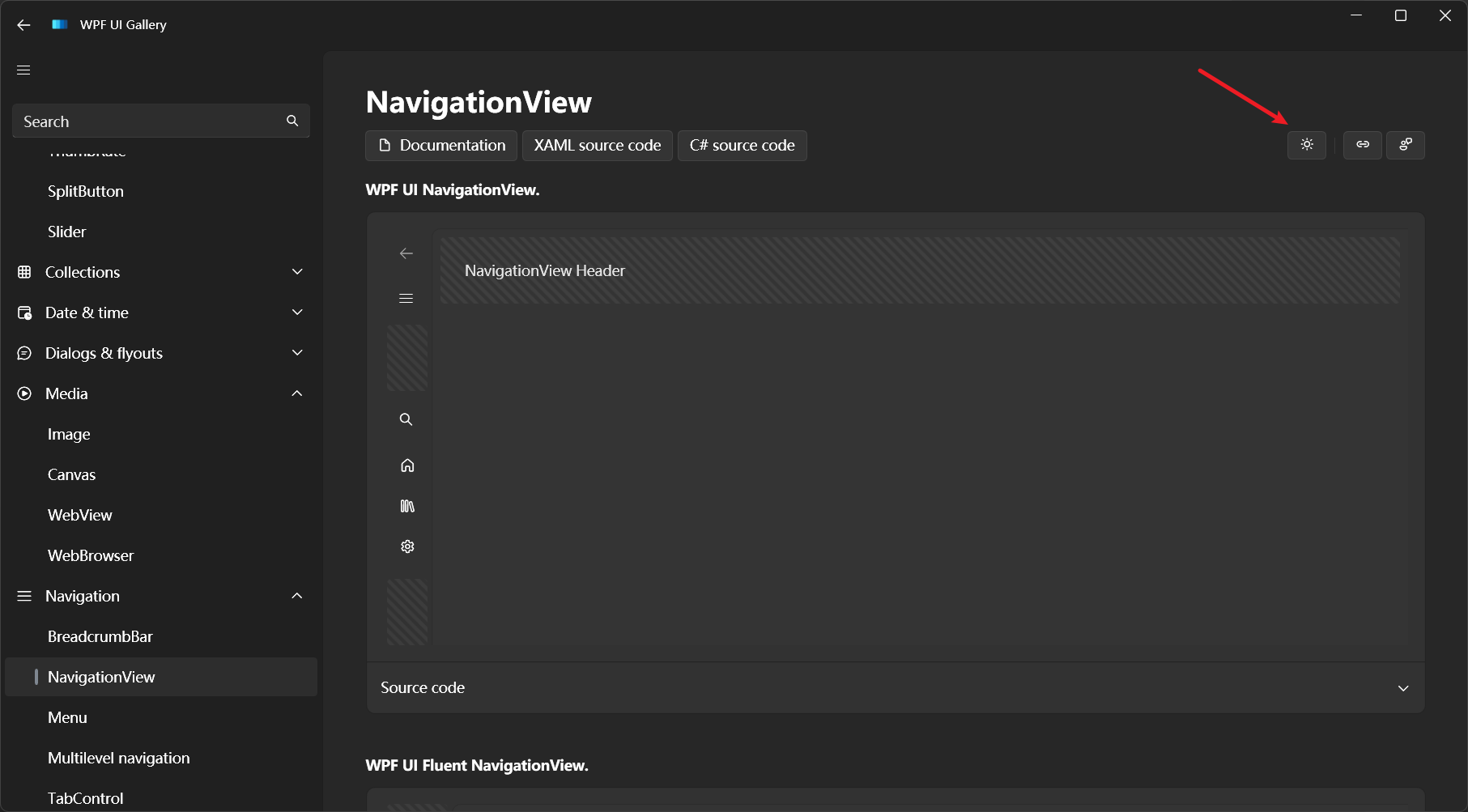The image size is (1468, 812).
Task: View the XAML source code
Action: [598, 146]
